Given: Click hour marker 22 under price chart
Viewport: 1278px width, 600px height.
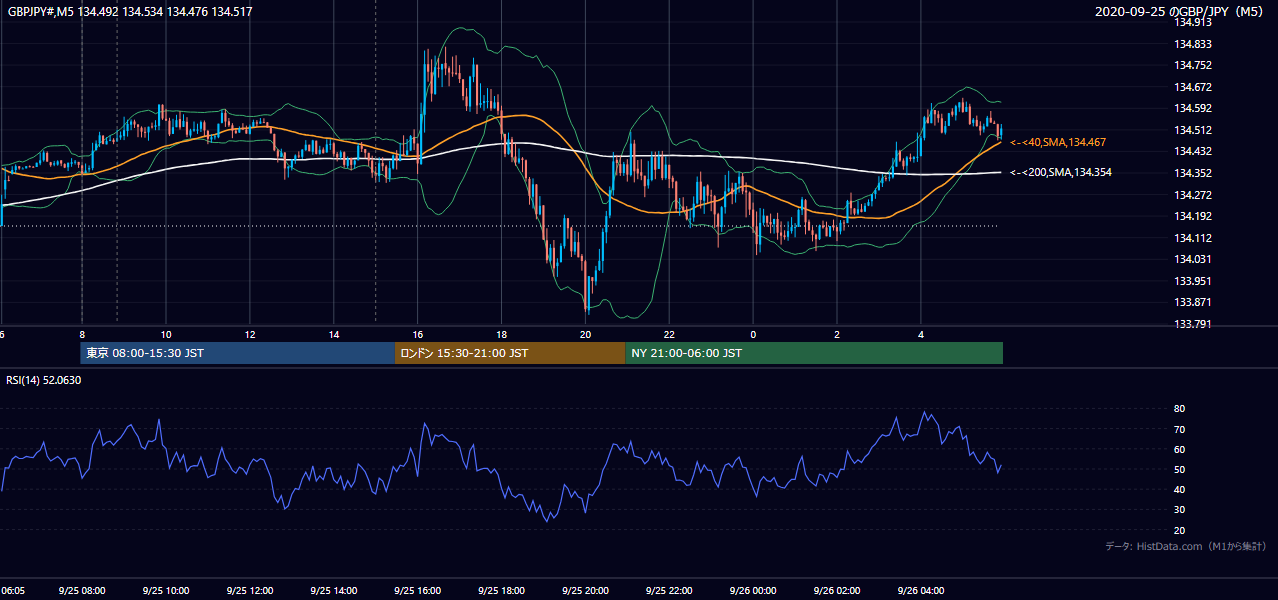Looking at the screenshot, I should [669, 334].
